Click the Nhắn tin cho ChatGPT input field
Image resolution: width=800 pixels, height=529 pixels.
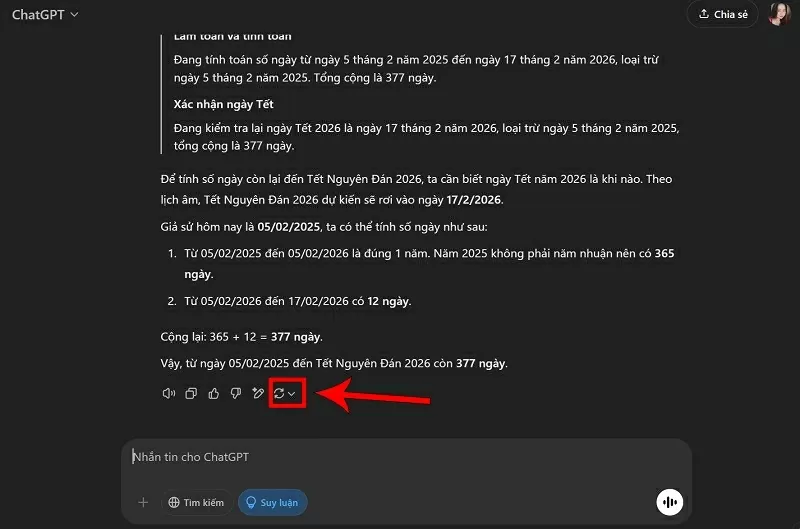pyautogui.click(x=400, y=457)
